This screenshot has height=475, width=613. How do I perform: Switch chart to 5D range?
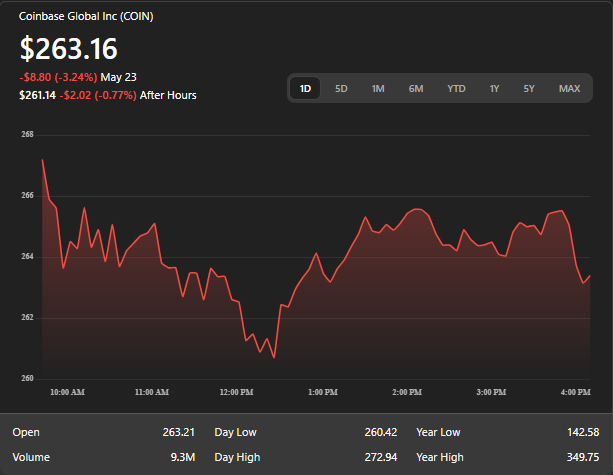pos(341,88)
